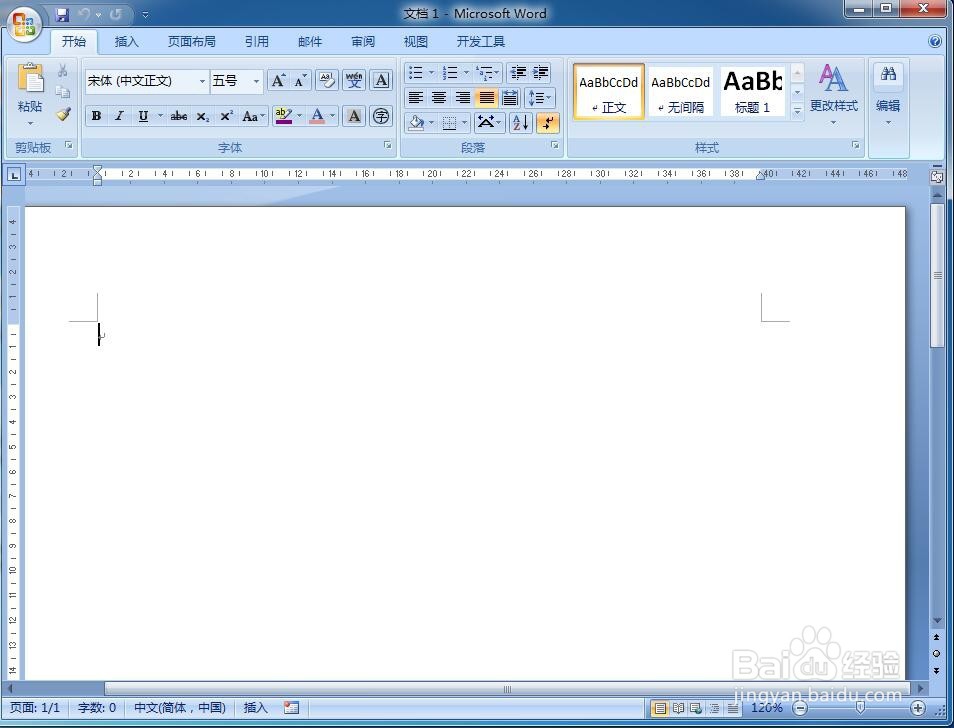
Task: Save the document from Quick Access toolbar
Action: tap(62, 14)
